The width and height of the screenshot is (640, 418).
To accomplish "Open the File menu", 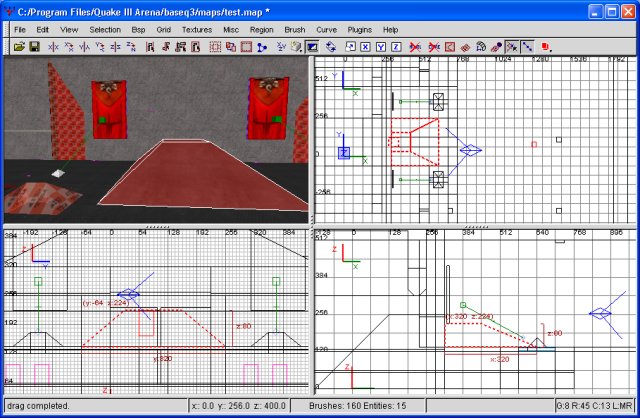I will [20, 30].
